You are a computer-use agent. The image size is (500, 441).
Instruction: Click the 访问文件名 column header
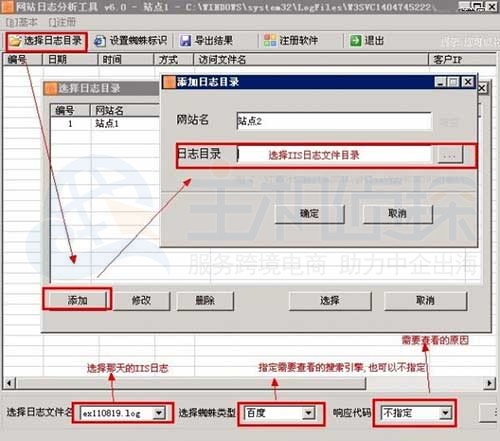pos(311,60)
